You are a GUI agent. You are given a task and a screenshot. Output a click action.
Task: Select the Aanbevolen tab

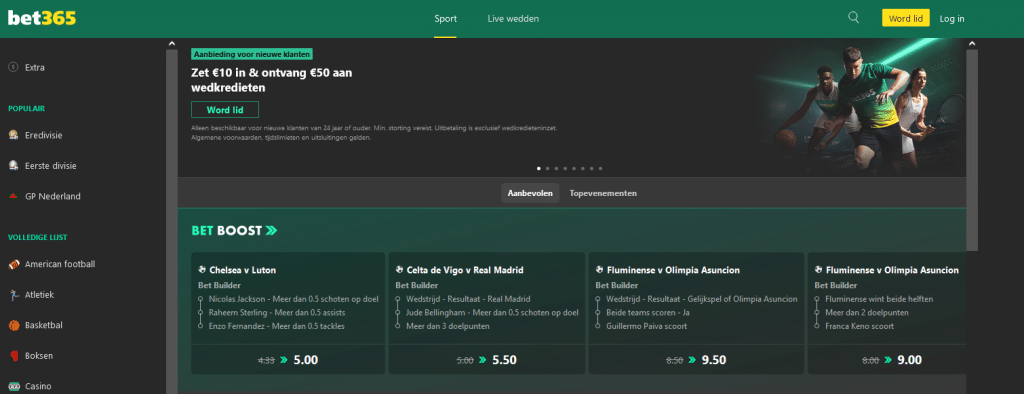point(530,193)
